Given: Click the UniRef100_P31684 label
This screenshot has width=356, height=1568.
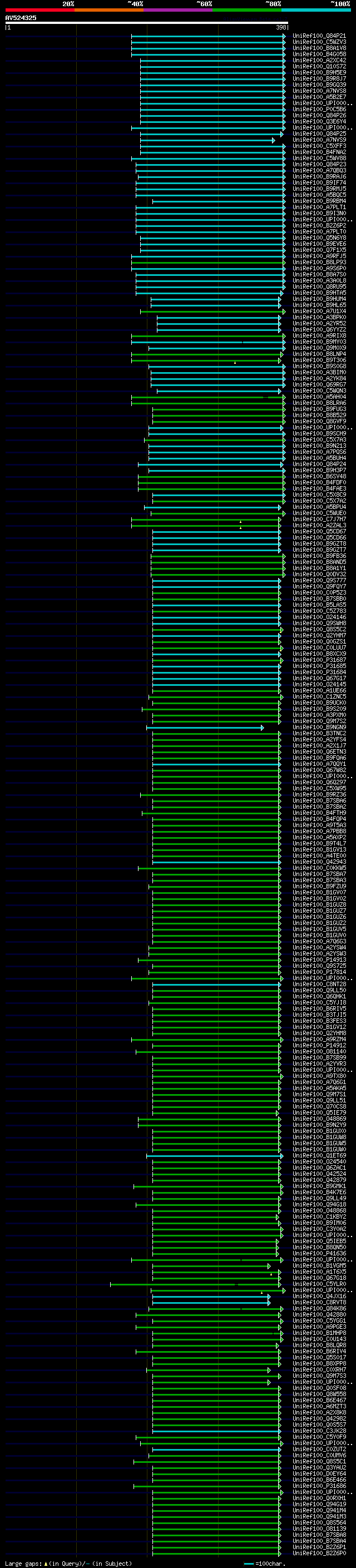Looking at the screenshot, I should tap(319, 672).
